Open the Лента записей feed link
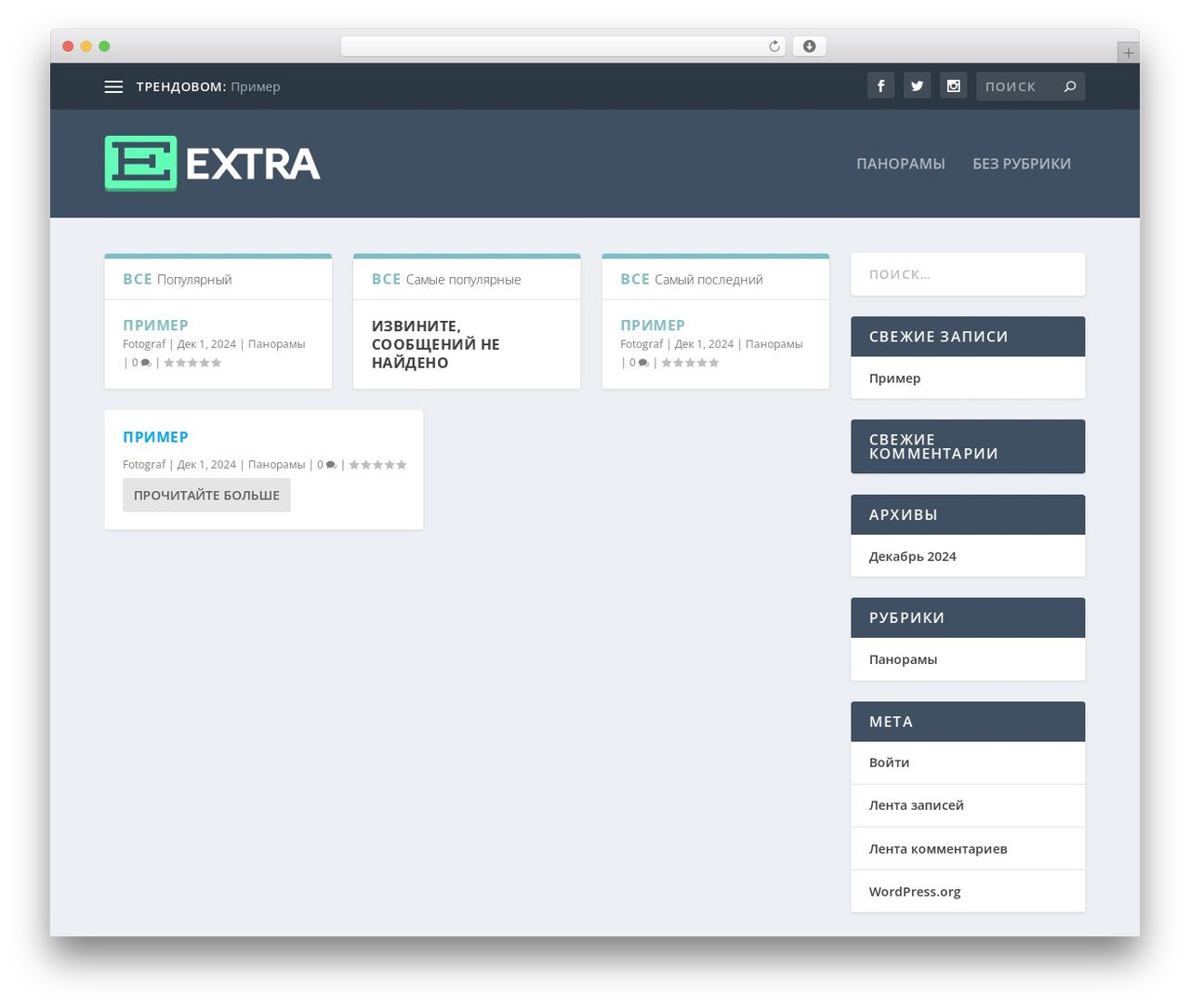Screen dimensions: 1190x1008 coord(916,805)
